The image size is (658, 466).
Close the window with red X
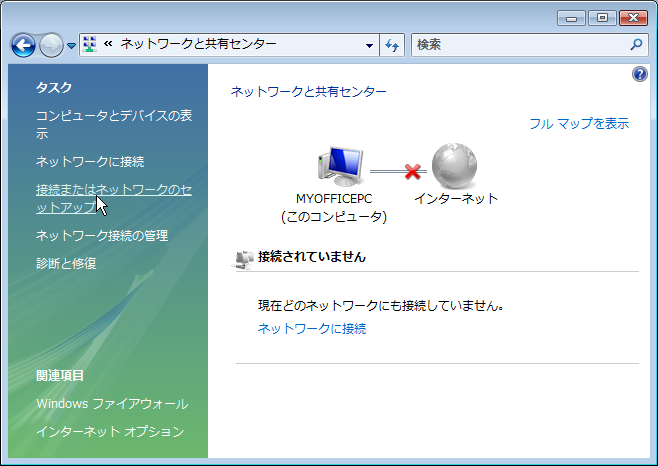click(633, 18)
